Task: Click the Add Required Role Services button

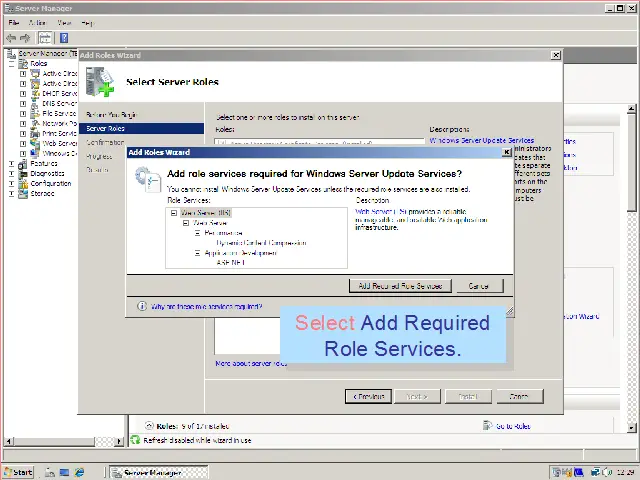Action: [400, 286]
